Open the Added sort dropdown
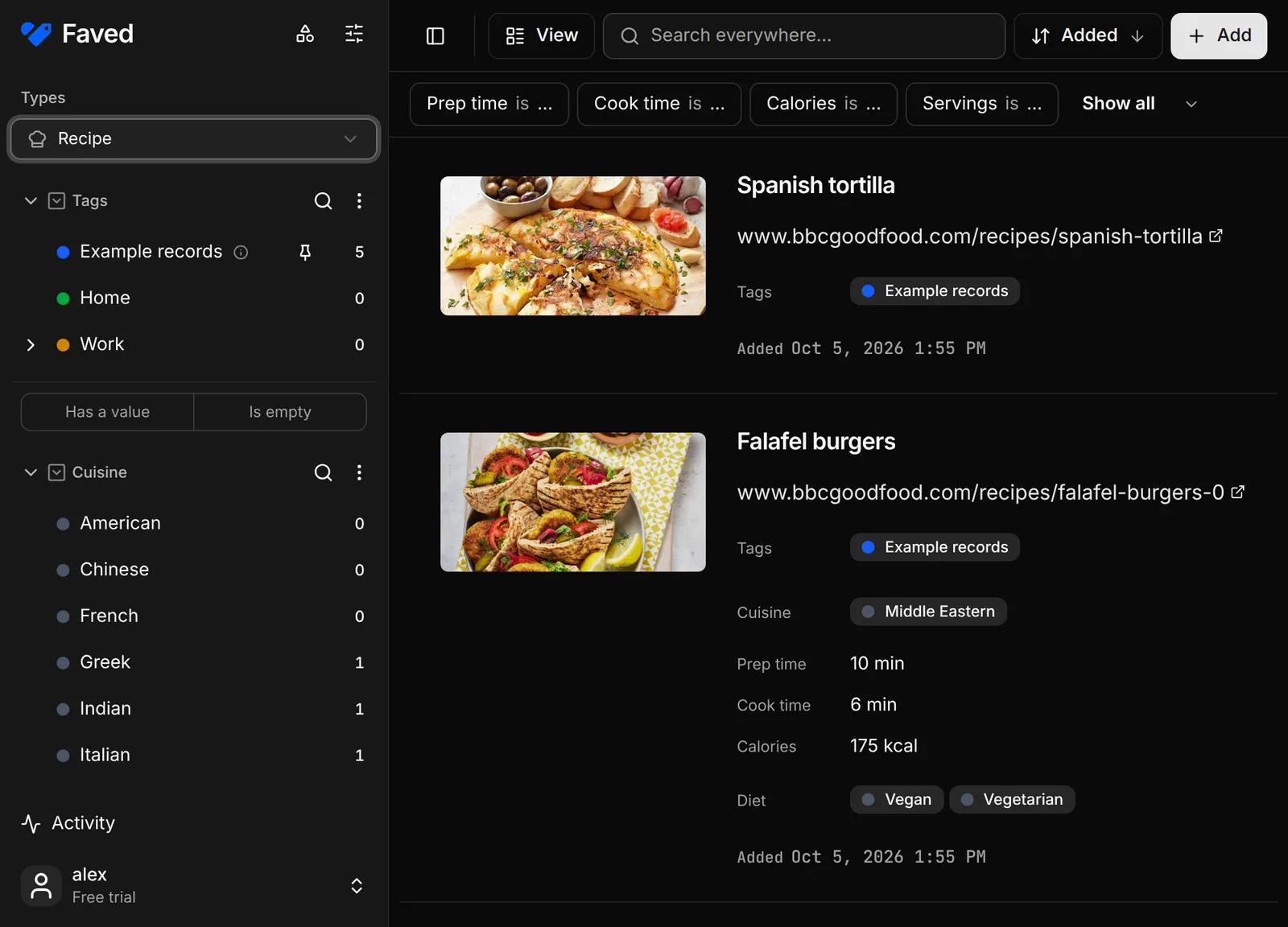This screenshot has width=1288, height=927. pyautogui.click(x=1088, y=36)
